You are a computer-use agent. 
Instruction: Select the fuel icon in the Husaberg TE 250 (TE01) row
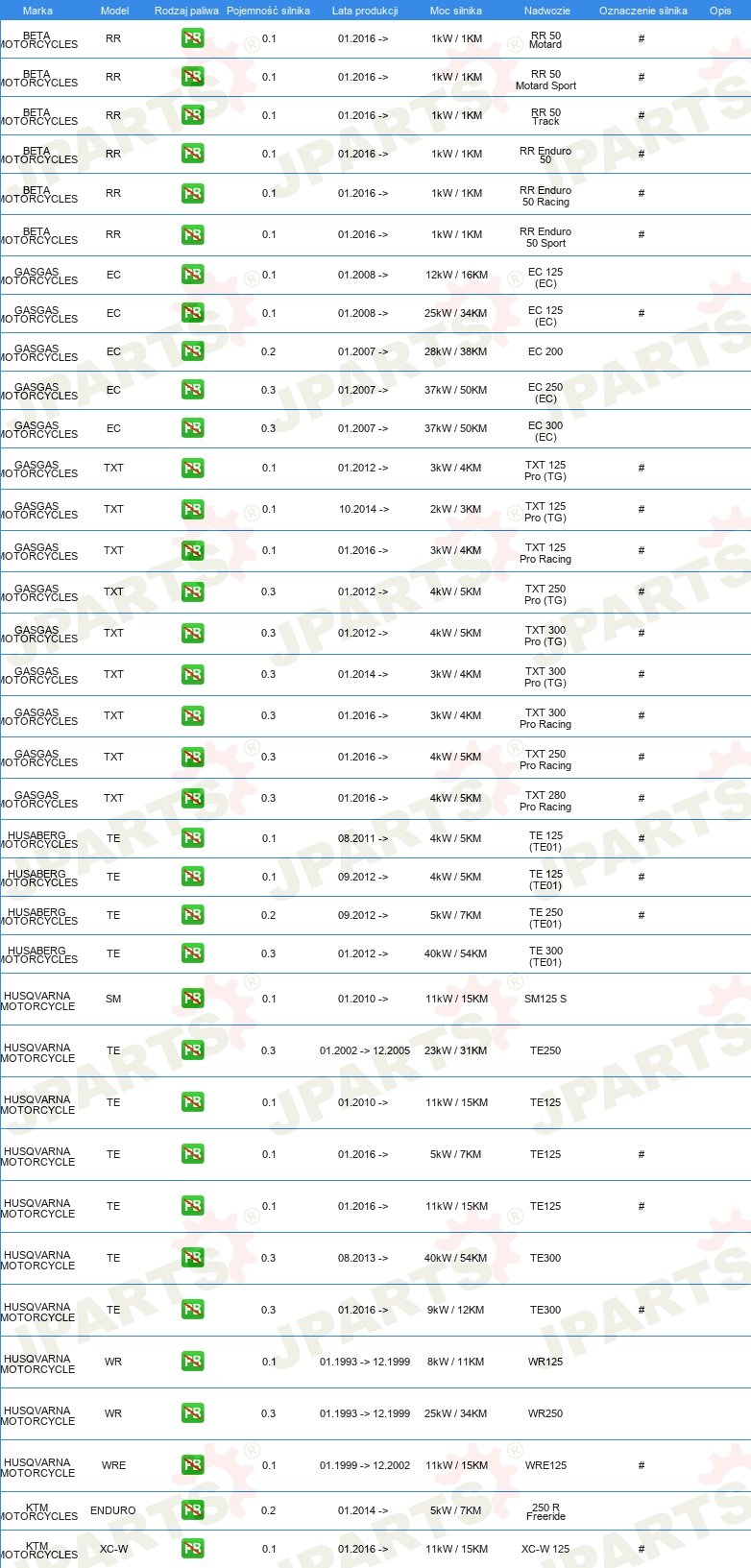pos(193,915)
